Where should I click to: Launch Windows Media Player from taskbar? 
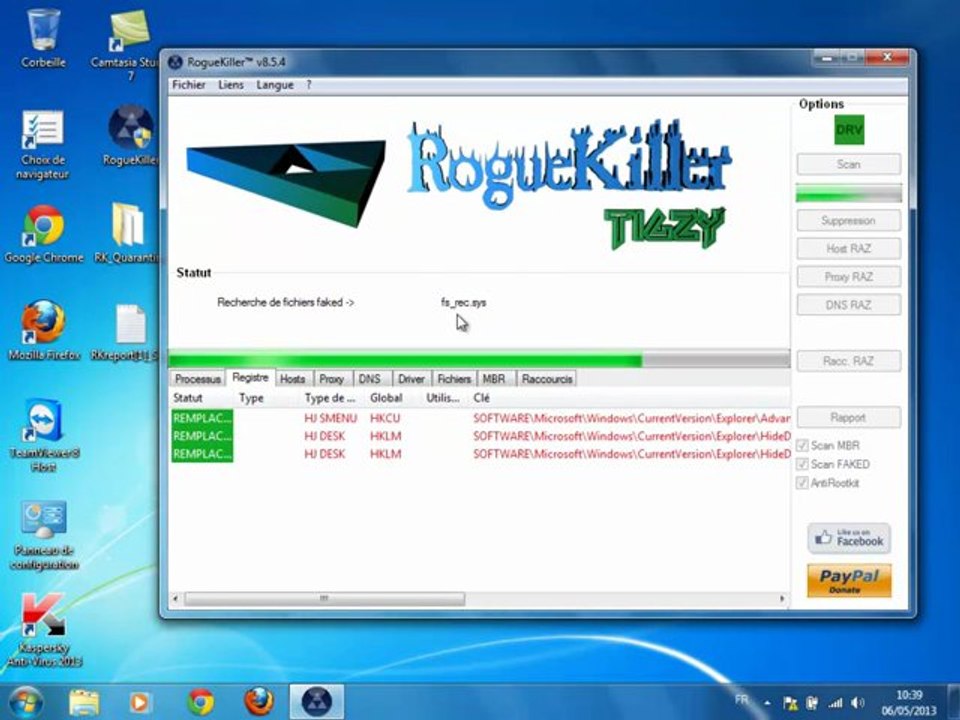pyautogui.click(x=140, y=702)
